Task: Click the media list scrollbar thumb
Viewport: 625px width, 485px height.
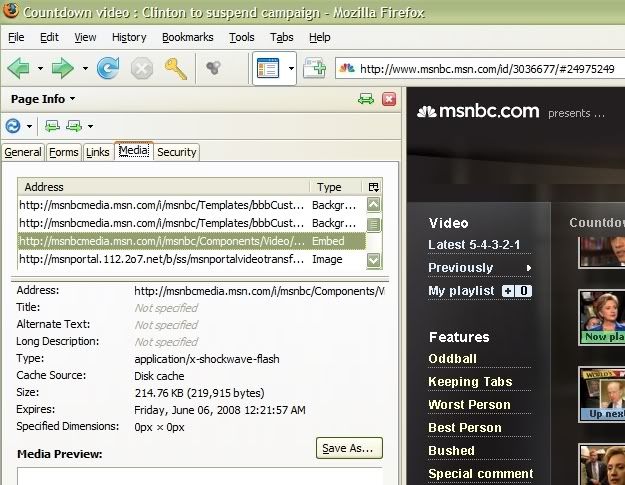Action: tap(373, 224)
